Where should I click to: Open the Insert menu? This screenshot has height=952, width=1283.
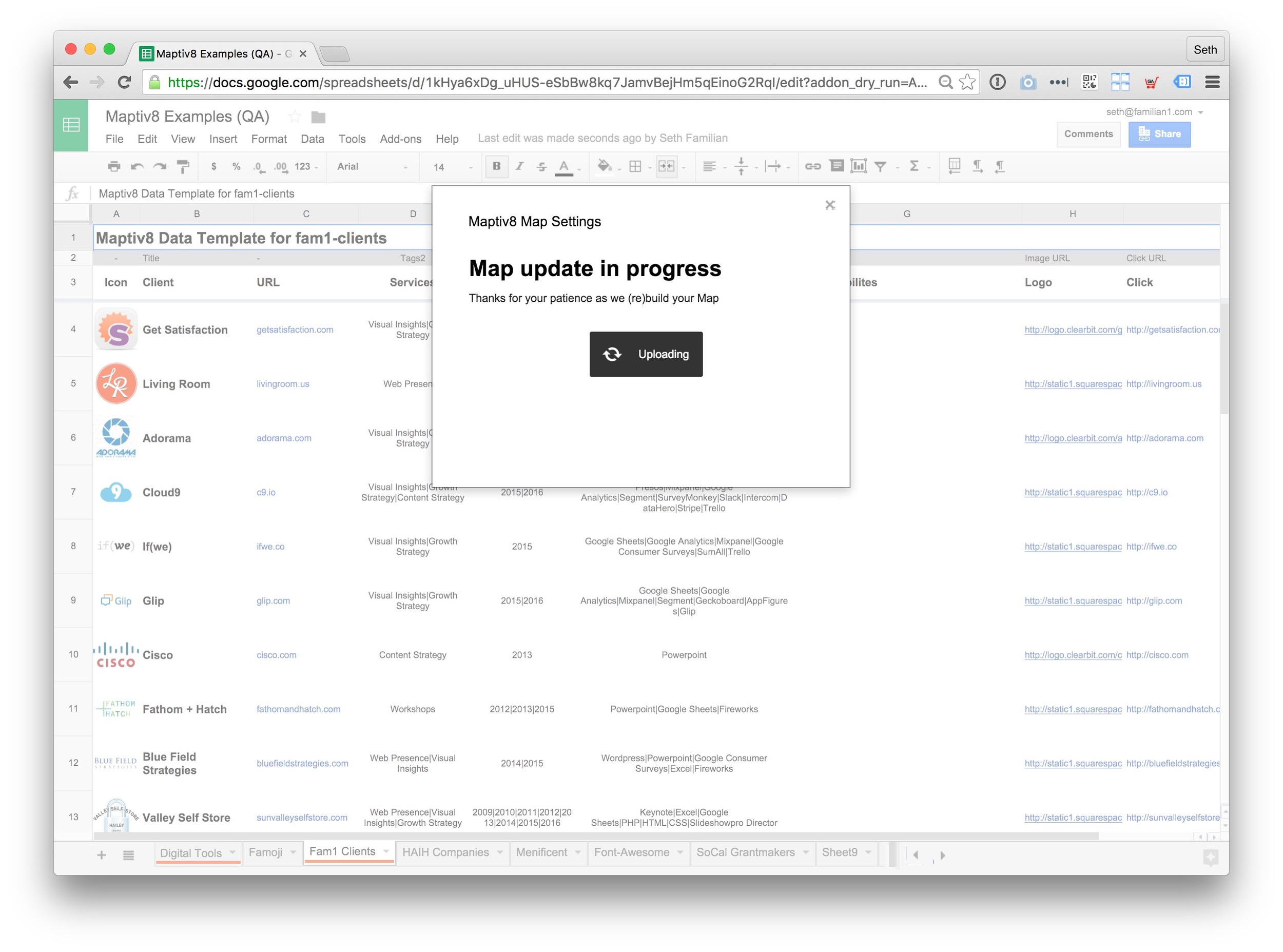click(223, 139)
